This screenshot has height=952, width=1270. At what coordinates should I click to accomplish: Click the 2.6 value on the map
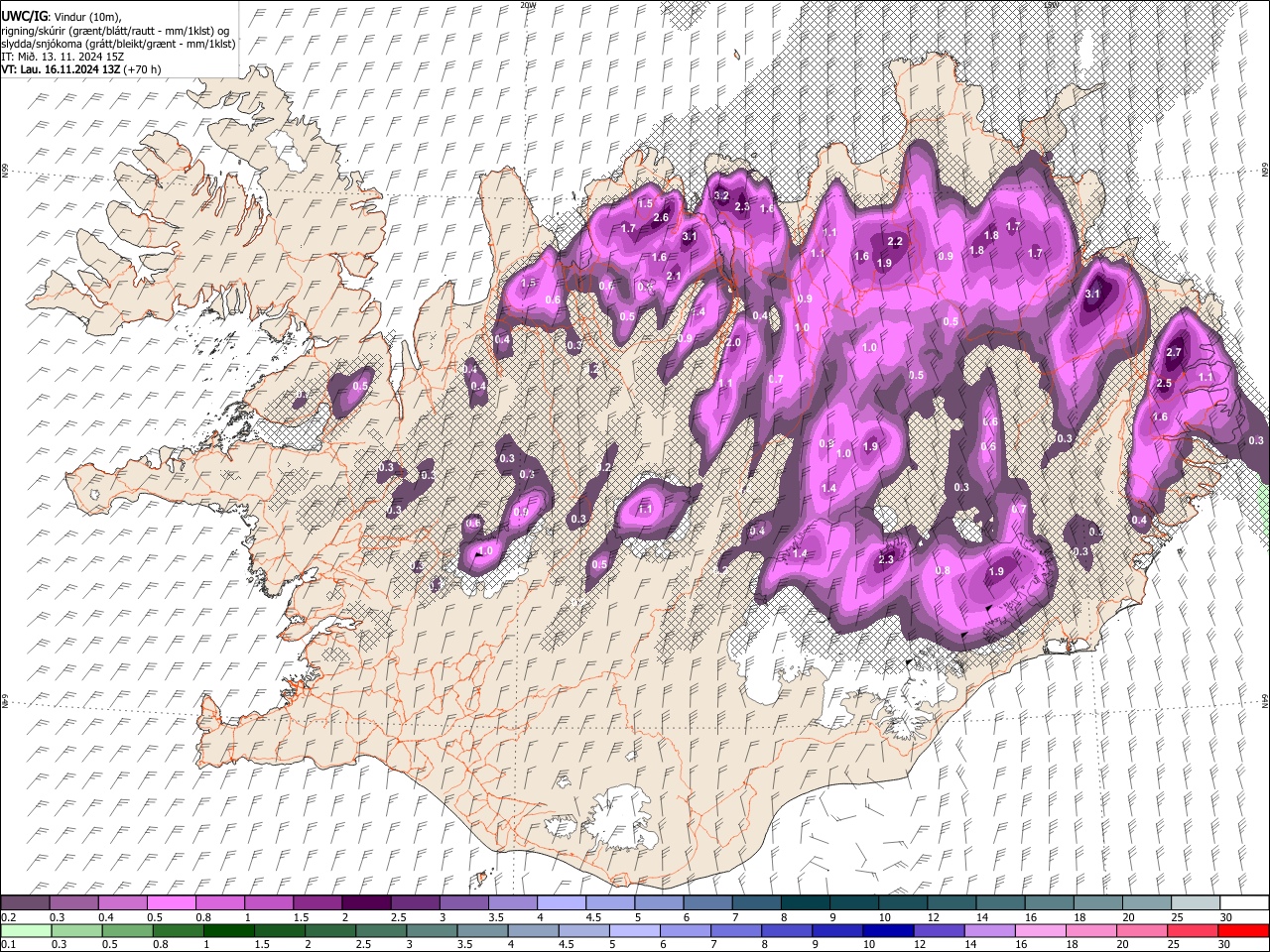tap(661, 217)
